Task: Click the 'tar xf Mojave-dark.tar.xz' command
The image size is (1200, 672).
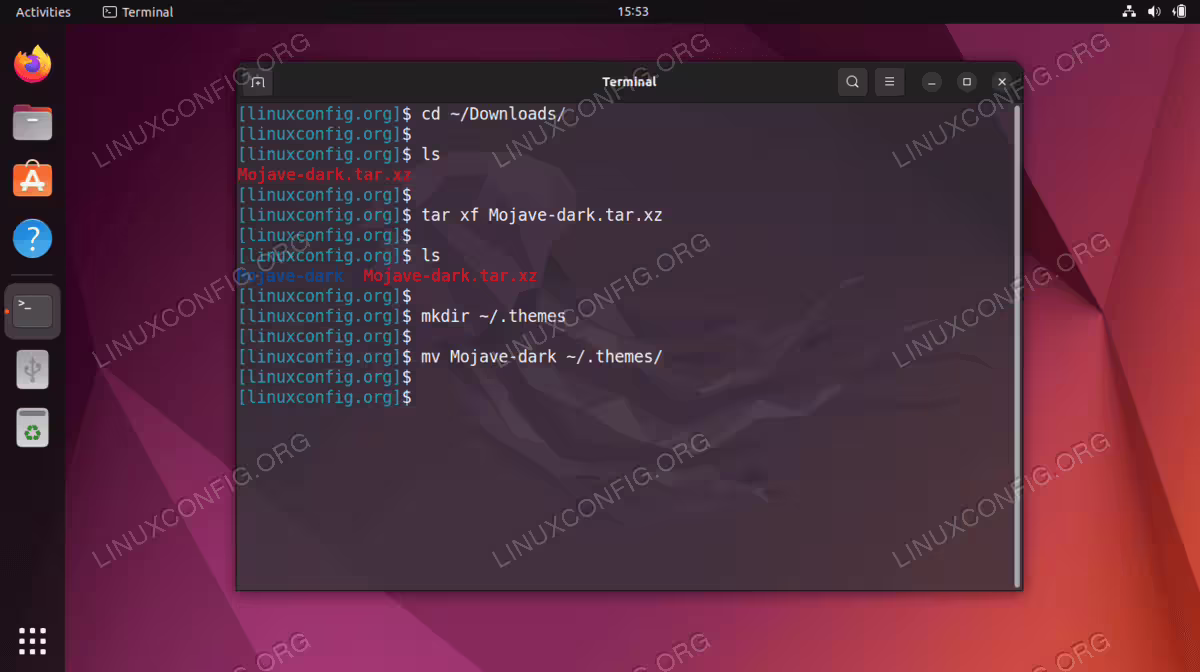Action: point(541,215)
